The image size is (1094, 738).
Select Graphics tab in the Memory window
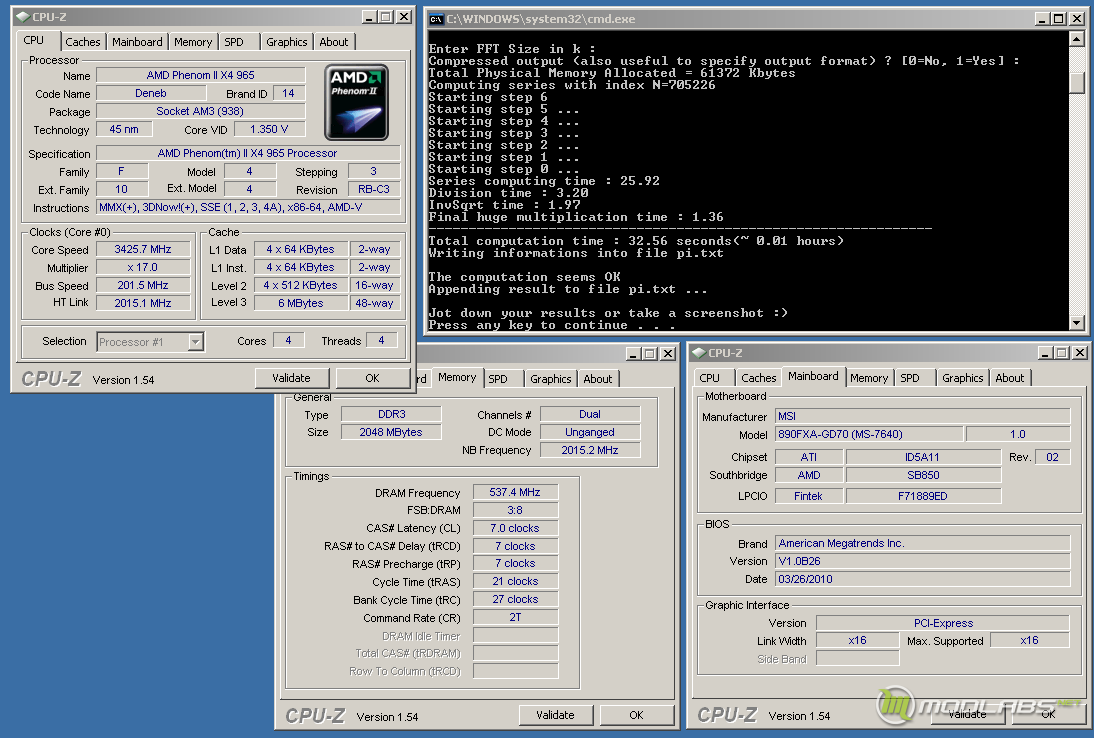[550, 379]
